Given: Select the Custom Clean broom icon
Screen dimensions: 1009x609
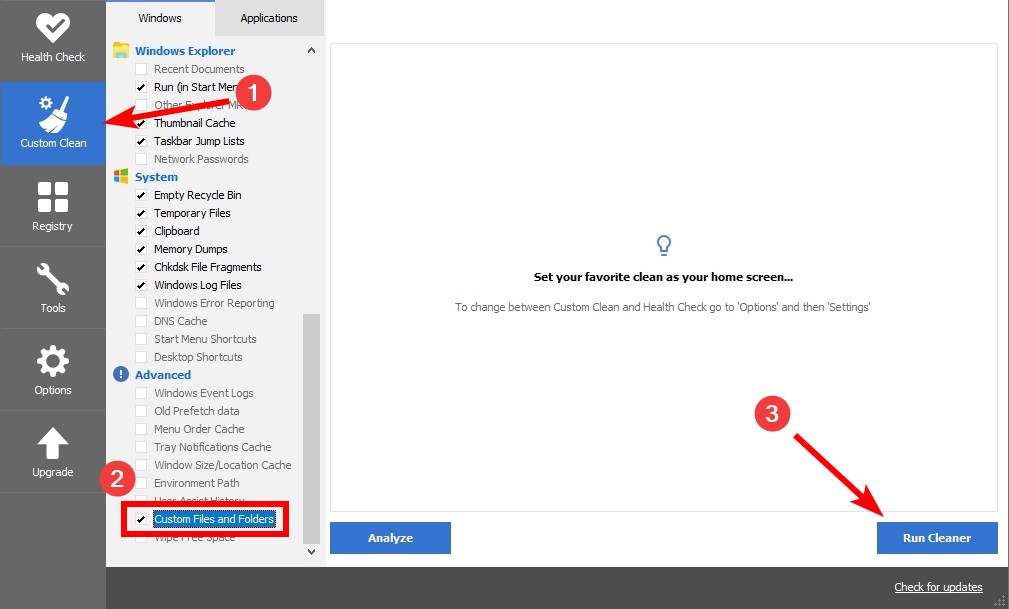Looking at the screenshot, I should coord(53,113).
